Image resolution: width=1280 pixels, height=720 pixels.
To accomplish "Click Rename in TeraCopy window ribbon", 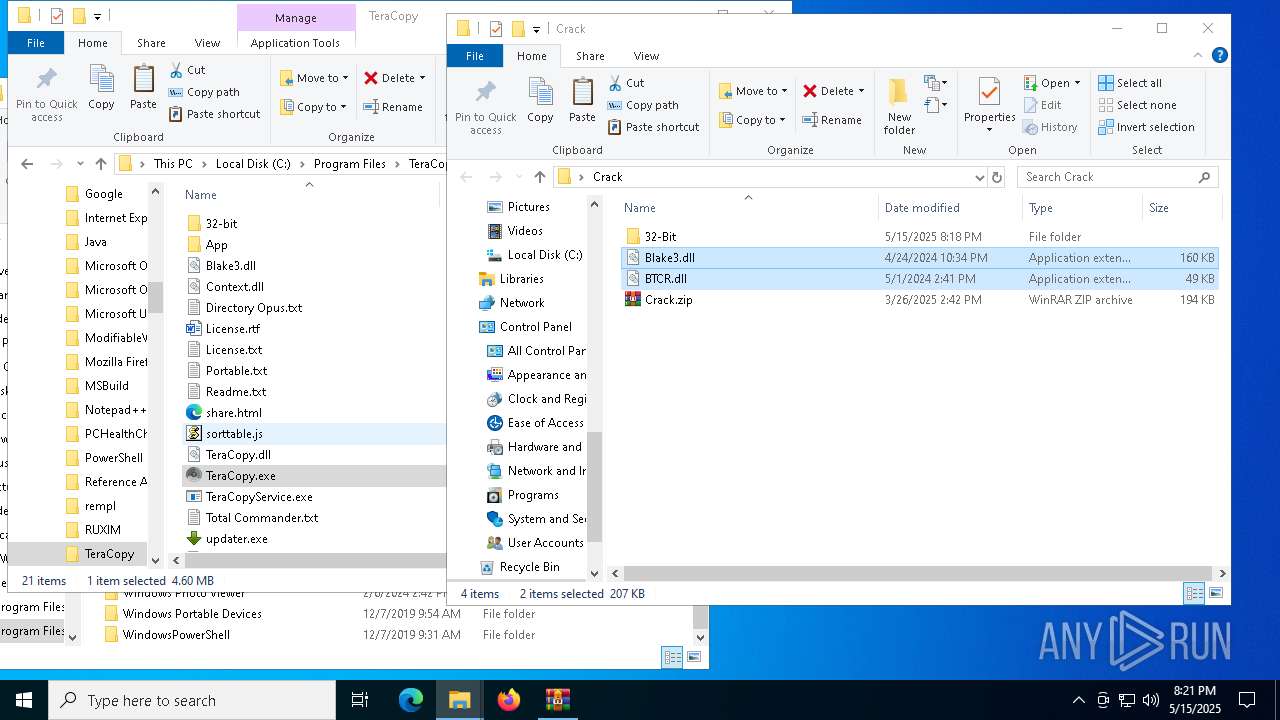I will [392, 107].
